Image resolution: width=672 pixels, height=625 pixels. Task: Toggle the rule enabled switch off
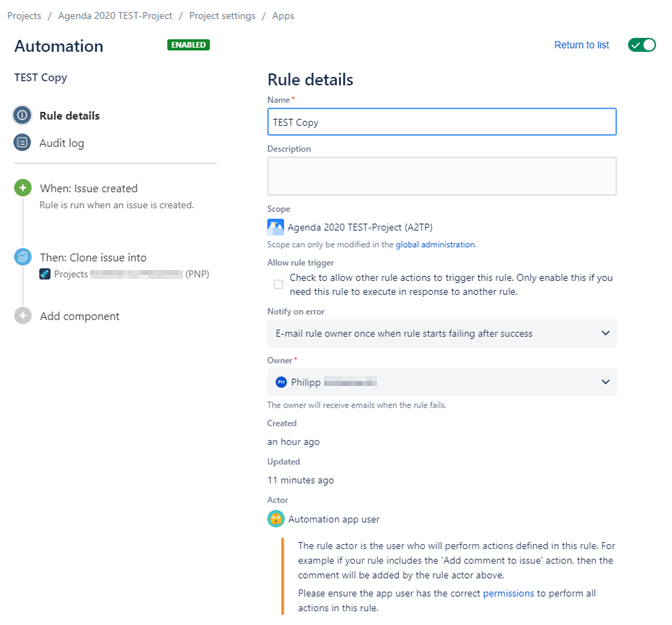[x=642, y=45]
